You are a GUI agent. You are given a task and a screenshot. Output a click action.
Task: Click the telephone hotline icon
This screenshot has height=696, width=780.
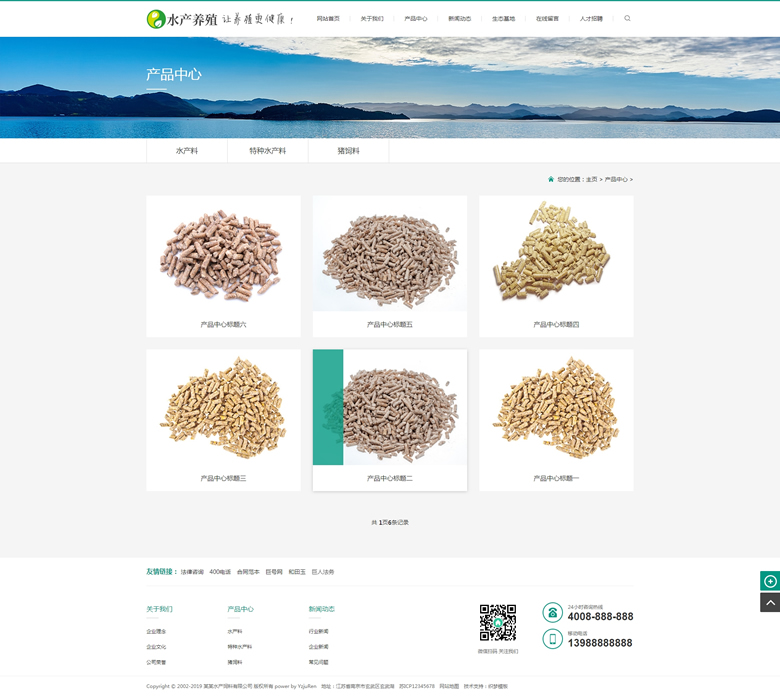(552, 612)
